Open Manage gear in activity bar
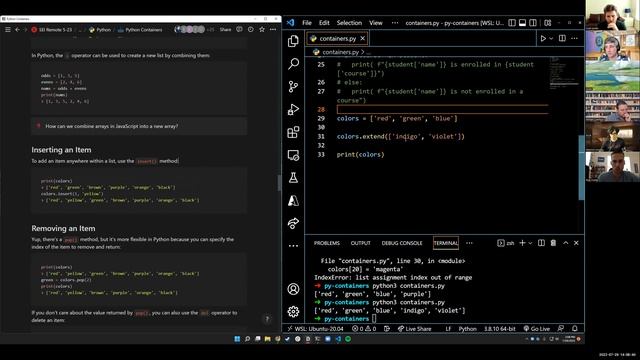Screen dimensions: 640x360 [x=293, y=312]
